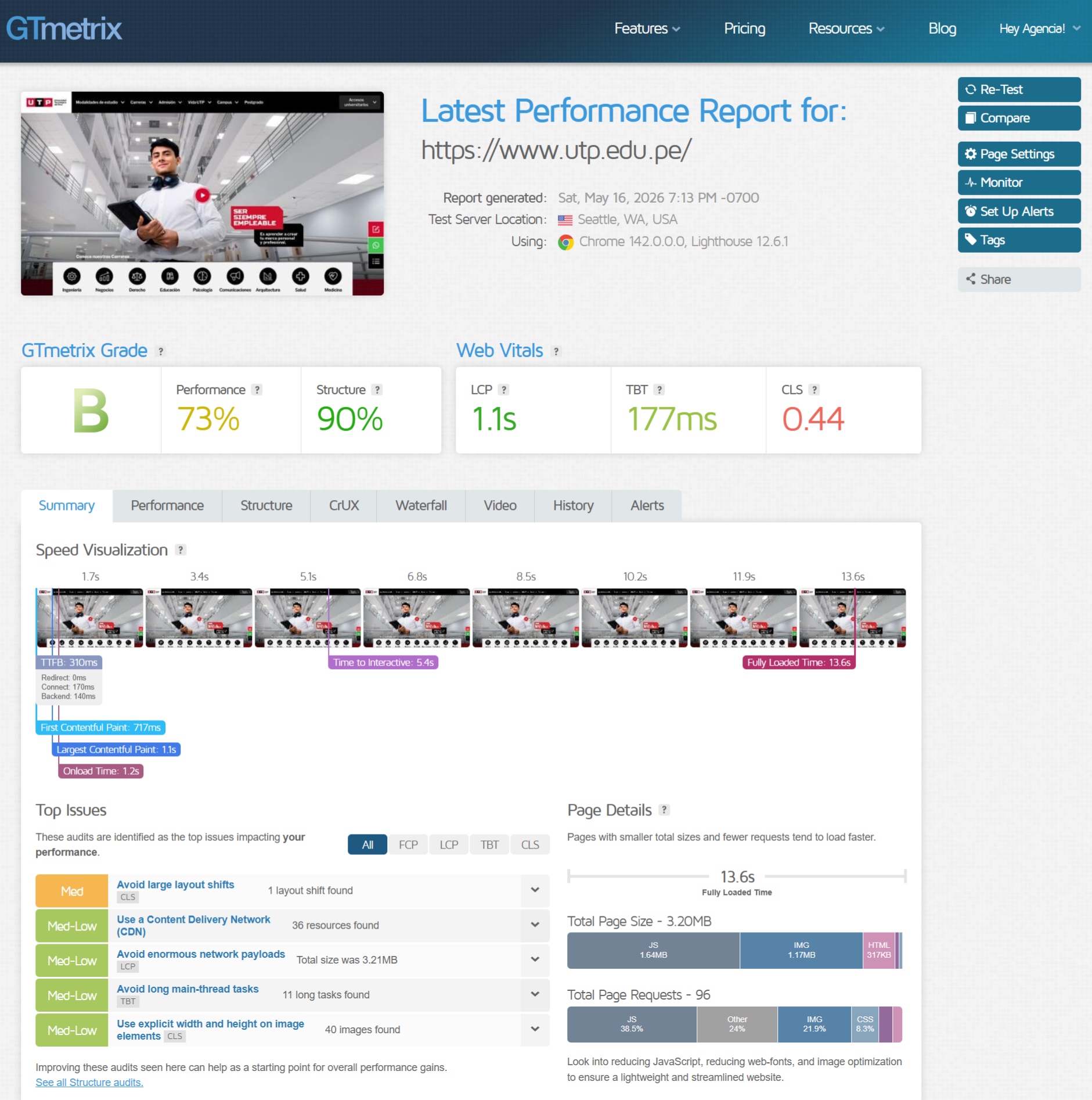Expand the Resources menu dropdown
The height and width of the screenshot is (1100, 1092).
pyautogui.click(x=846, y=28)
